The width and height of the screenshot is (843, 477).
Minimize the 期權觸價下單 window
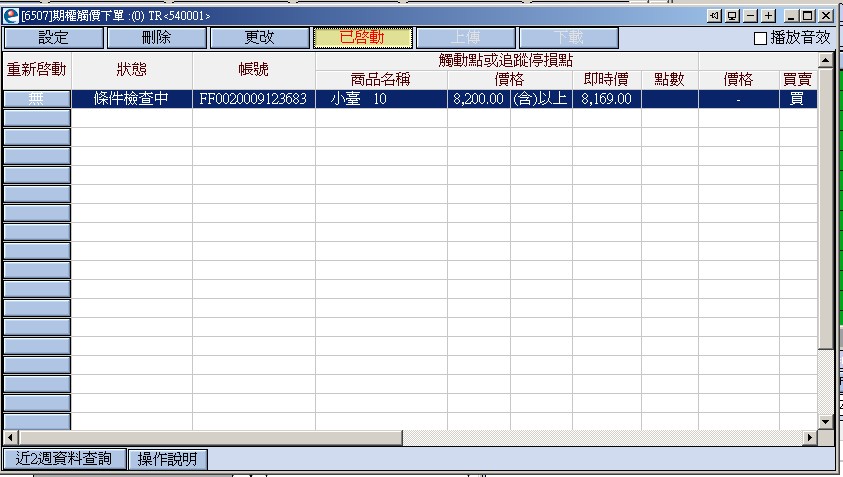790,16
